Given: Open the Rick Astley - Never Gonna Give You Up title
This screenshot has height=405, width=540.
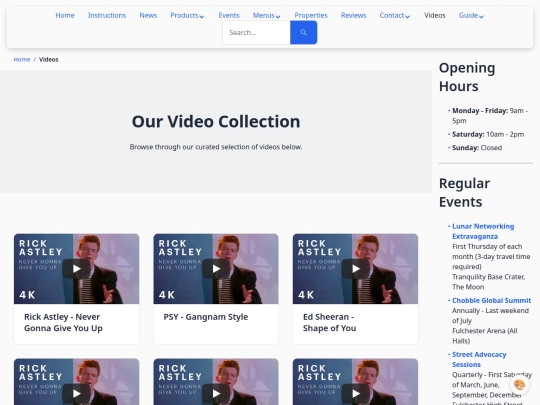Looking at the screenshot, I should click(x=63, y=322).
